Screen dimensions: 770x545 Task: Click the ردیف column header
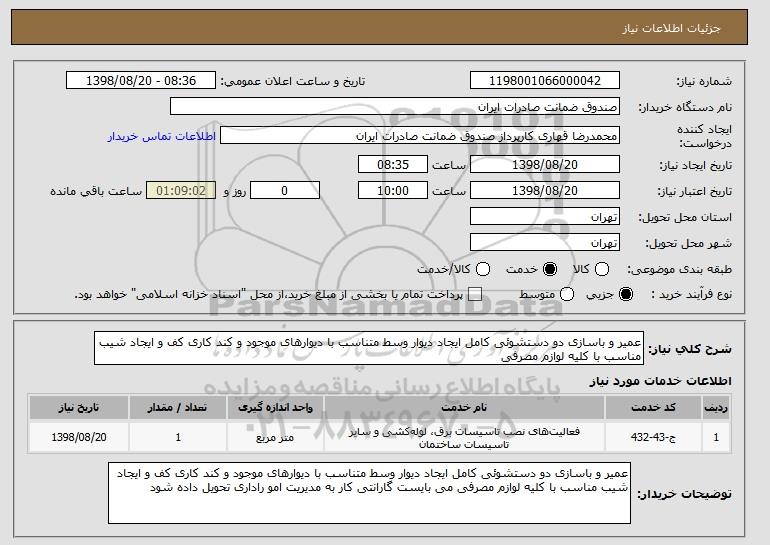[x=716, y=408]
